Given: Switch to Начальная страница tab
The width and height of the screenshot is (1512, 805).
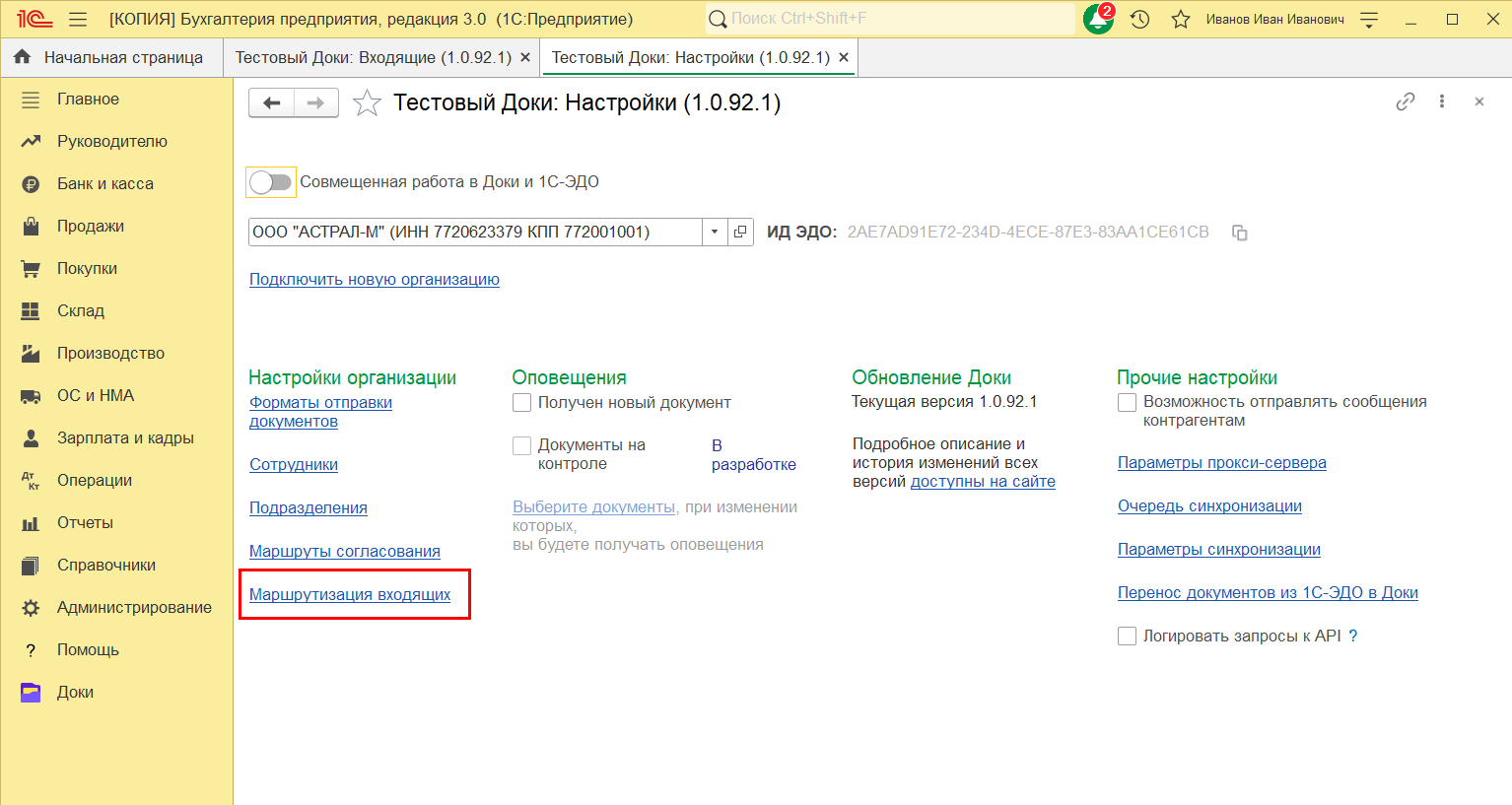Looking at the screenshot, I should tap(111, 57).
